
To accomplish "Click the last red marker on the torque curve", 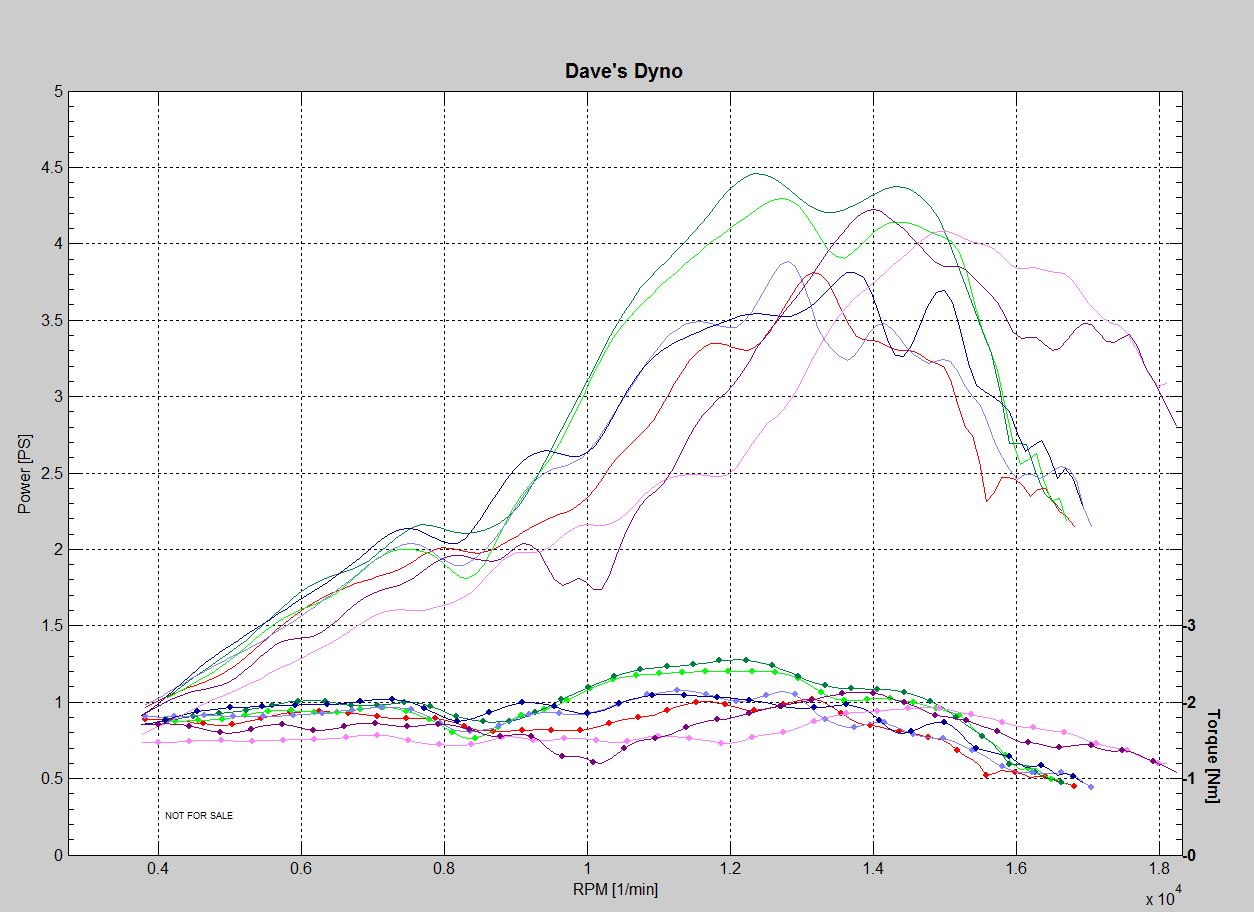I will tap(1073, 786).
